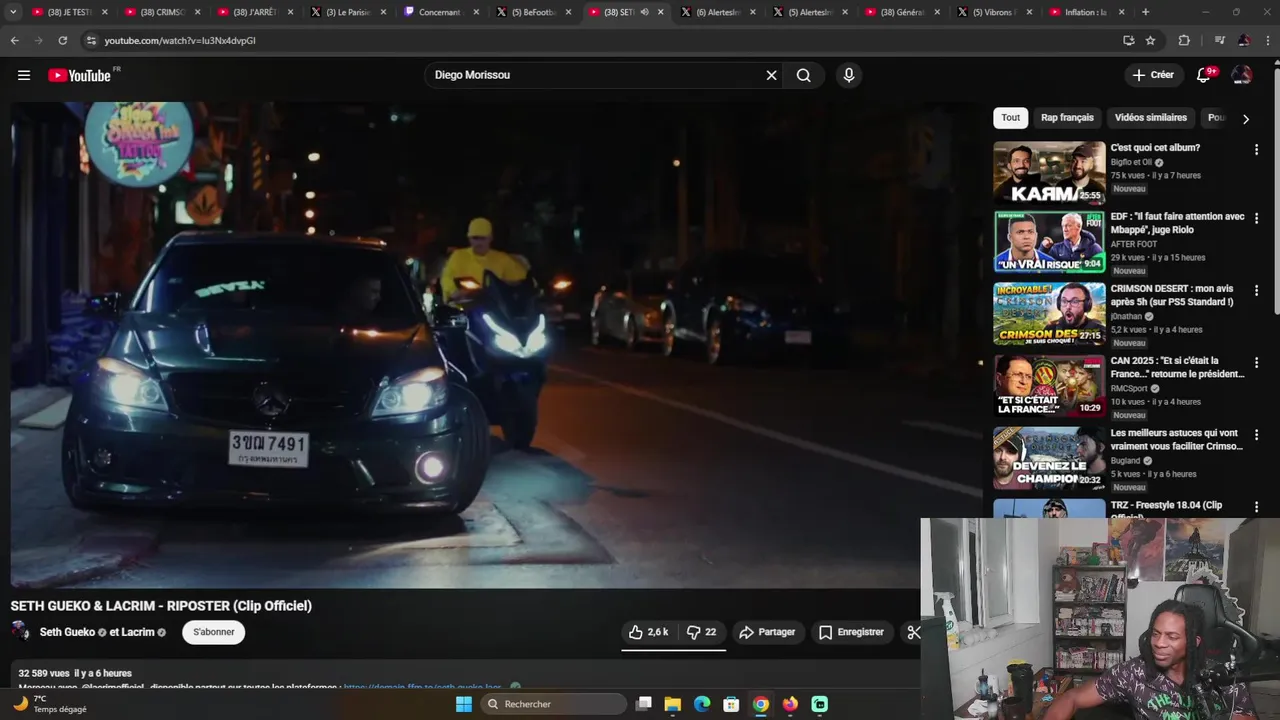1280x720 pixels.
Task: Open the Lacrim channel name link
Action: [x=139, y=632]
